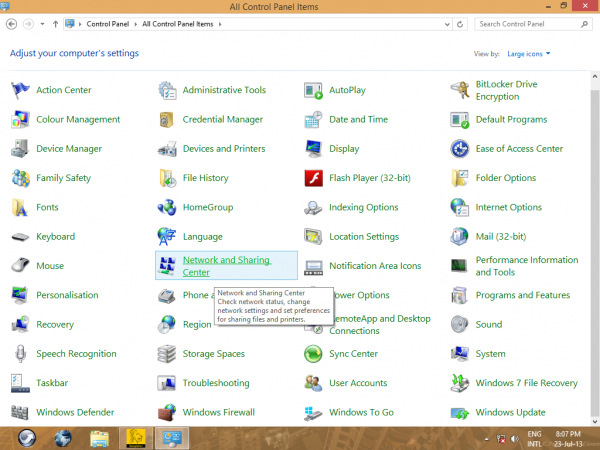Open the Colour Management icon
600x450 pixels.
20,120
